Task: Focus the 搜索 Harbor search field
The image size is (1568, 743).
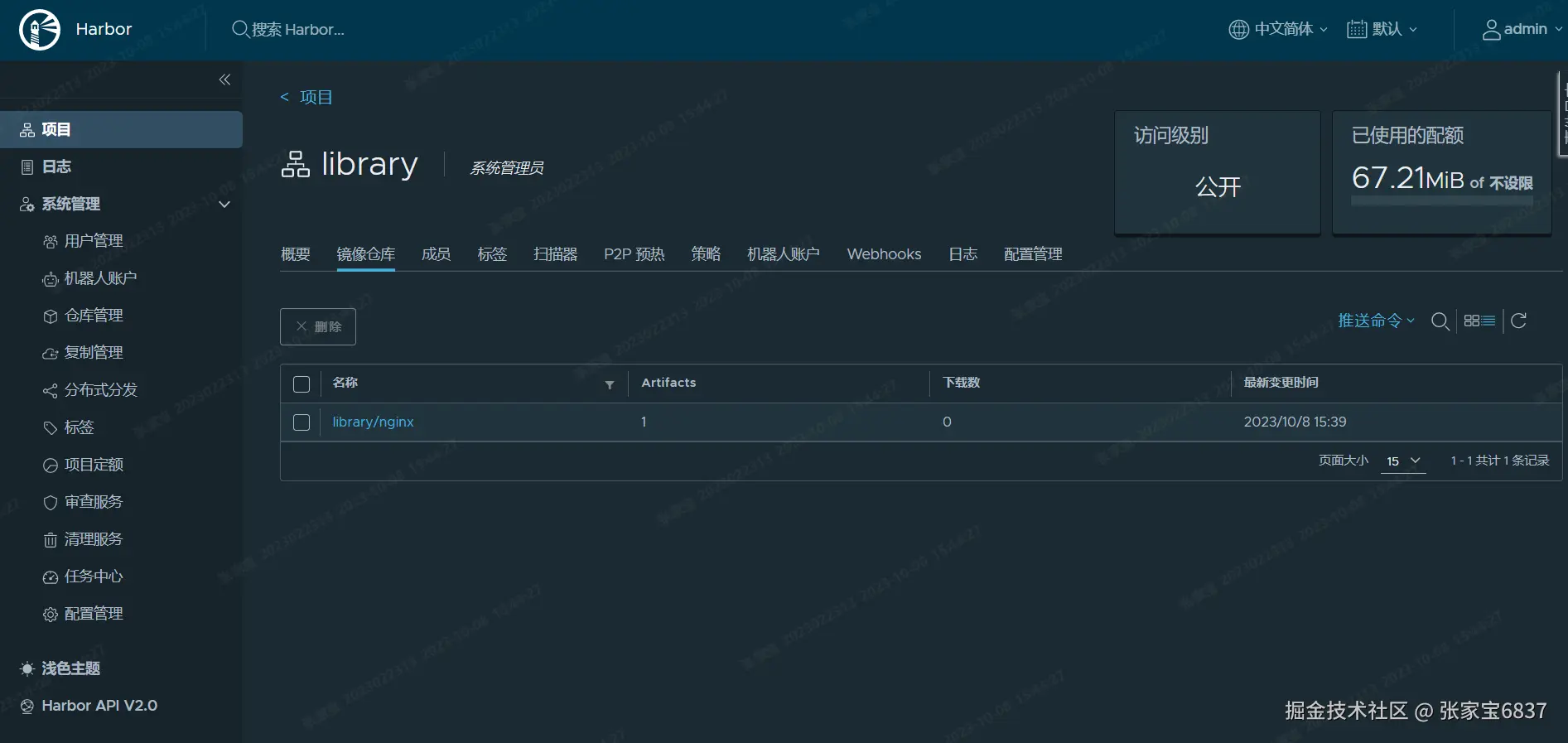Action: [298, 30]
